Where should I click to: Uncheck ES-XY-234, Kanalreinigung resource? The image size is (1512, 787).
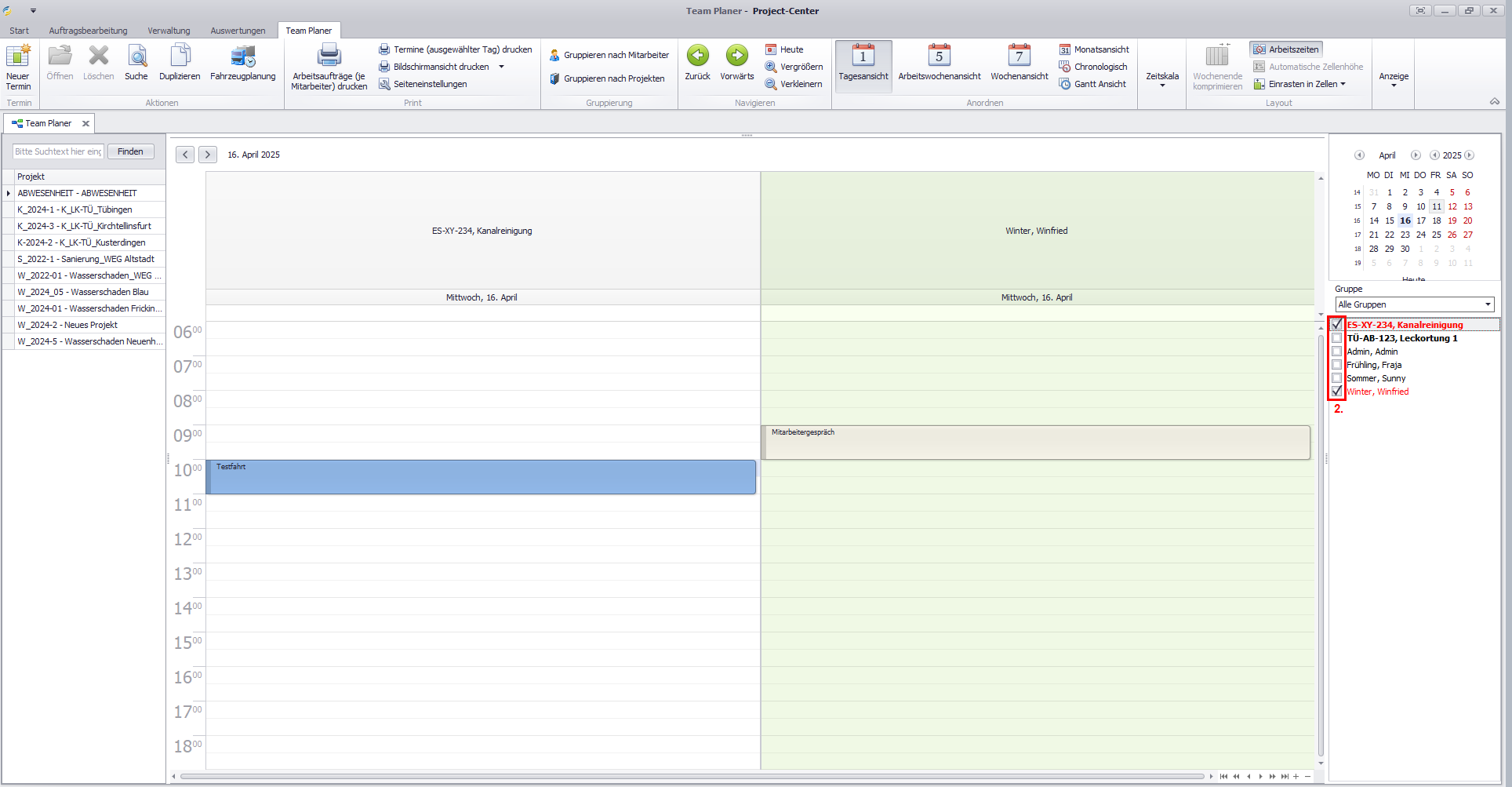pyautogui.click(x=1337, y=325)
